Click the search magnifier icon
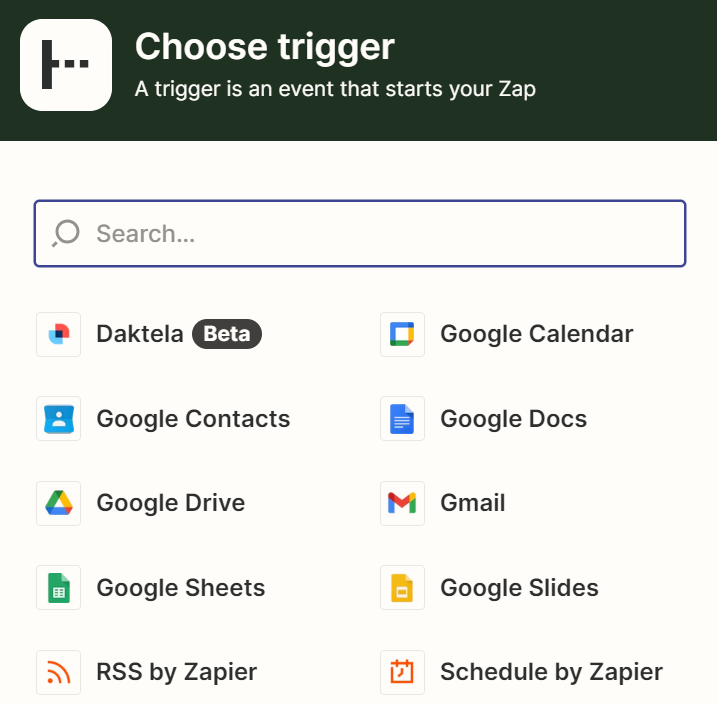Image resolution: width=717 pixels, height=704 pixels. (66, 234)
